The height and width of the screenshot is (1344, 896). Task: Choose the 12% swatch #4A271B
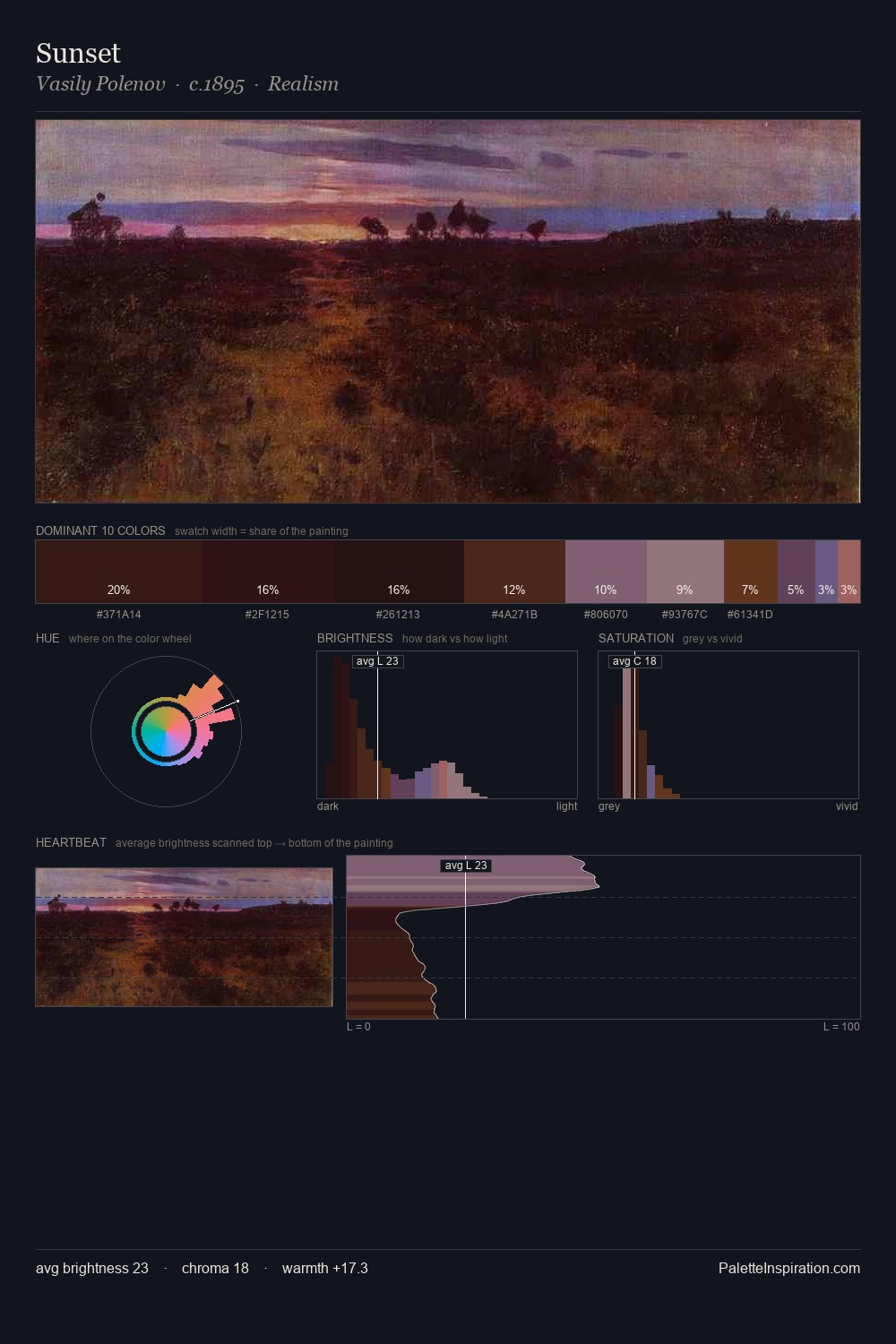pos(514,572)
